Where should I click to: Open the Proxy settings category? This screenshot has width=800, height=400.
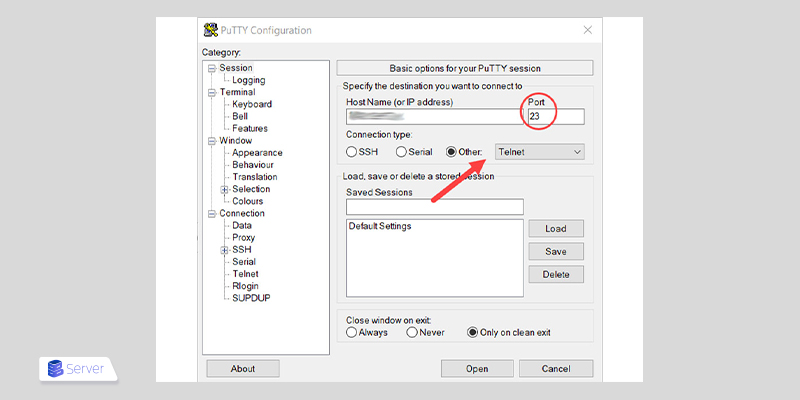(243, 237)
